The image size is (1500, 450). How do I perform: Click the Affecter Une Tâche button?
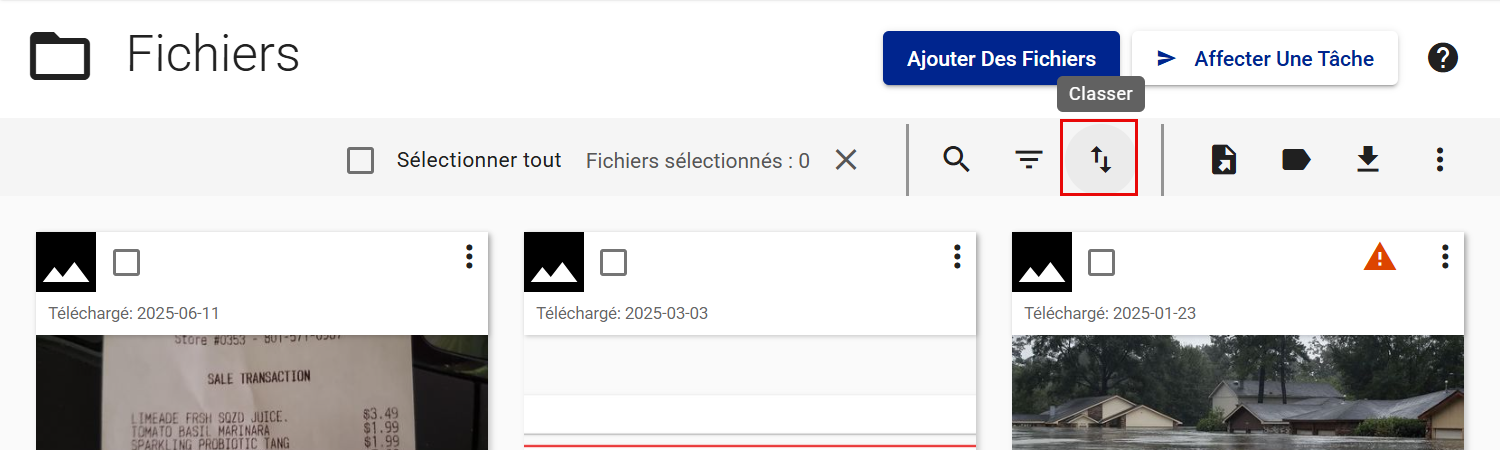click(1264, 58)
